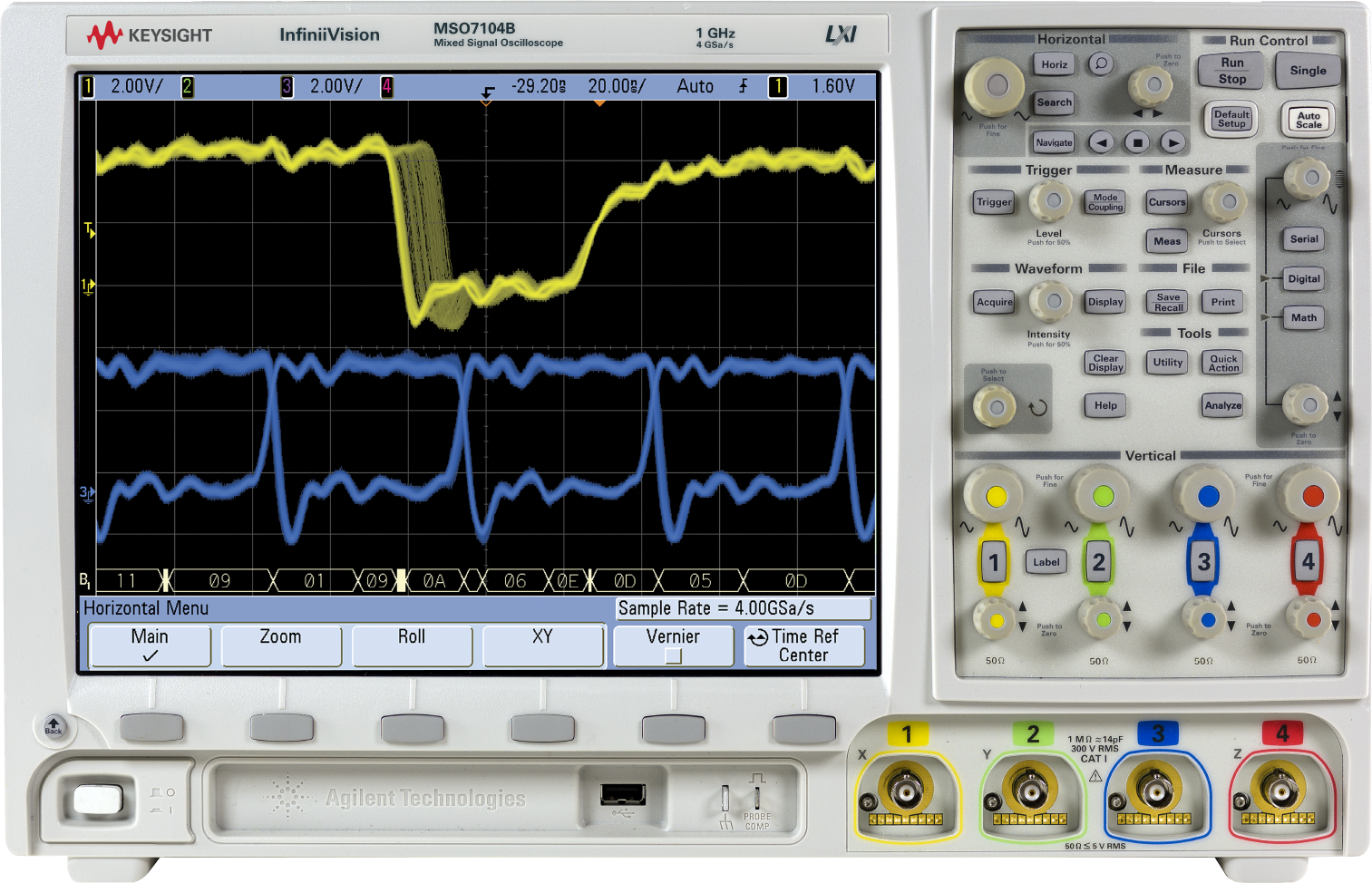
Task: Select the Navigate button
Action: pyautogui.click(x=1054, y=142)
